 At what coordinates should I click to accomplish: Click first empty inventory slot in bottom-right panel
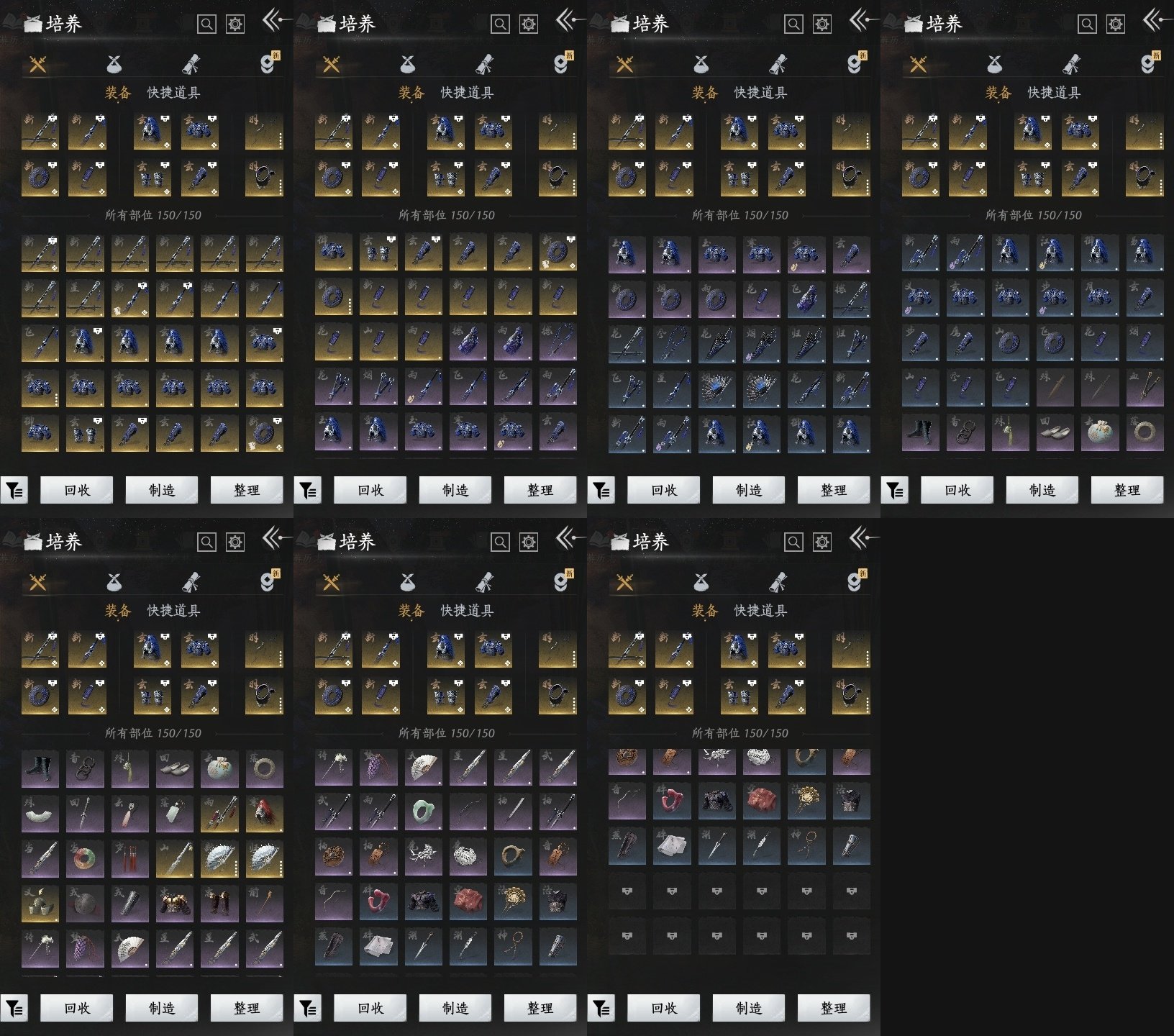627,891
